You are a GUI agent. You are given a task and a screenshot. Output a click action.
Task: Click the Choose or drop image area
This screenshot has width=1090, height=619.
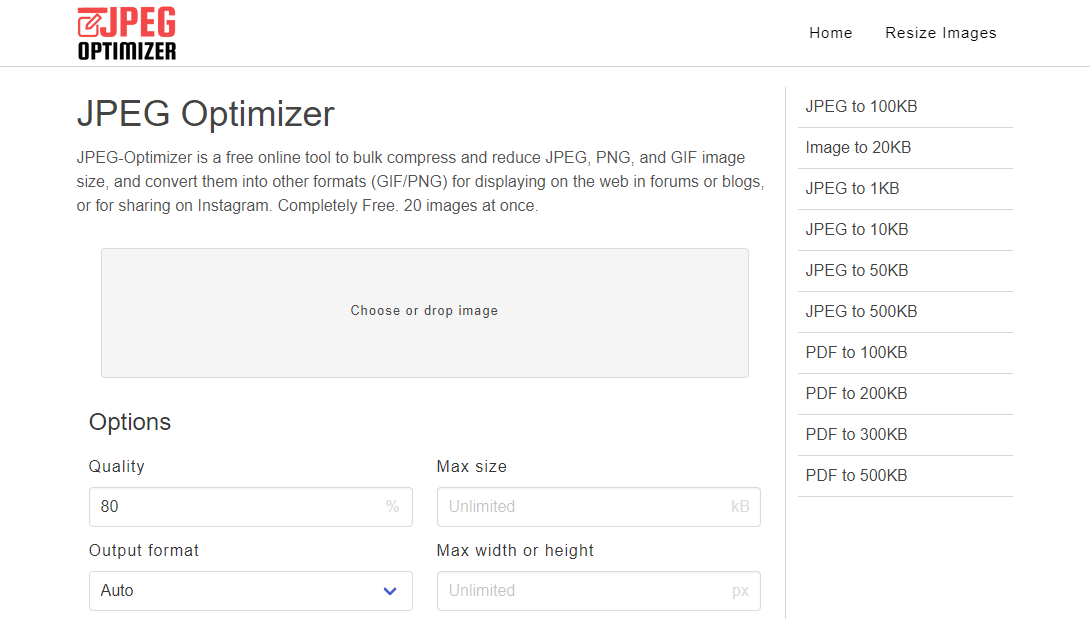coord(424,311)
